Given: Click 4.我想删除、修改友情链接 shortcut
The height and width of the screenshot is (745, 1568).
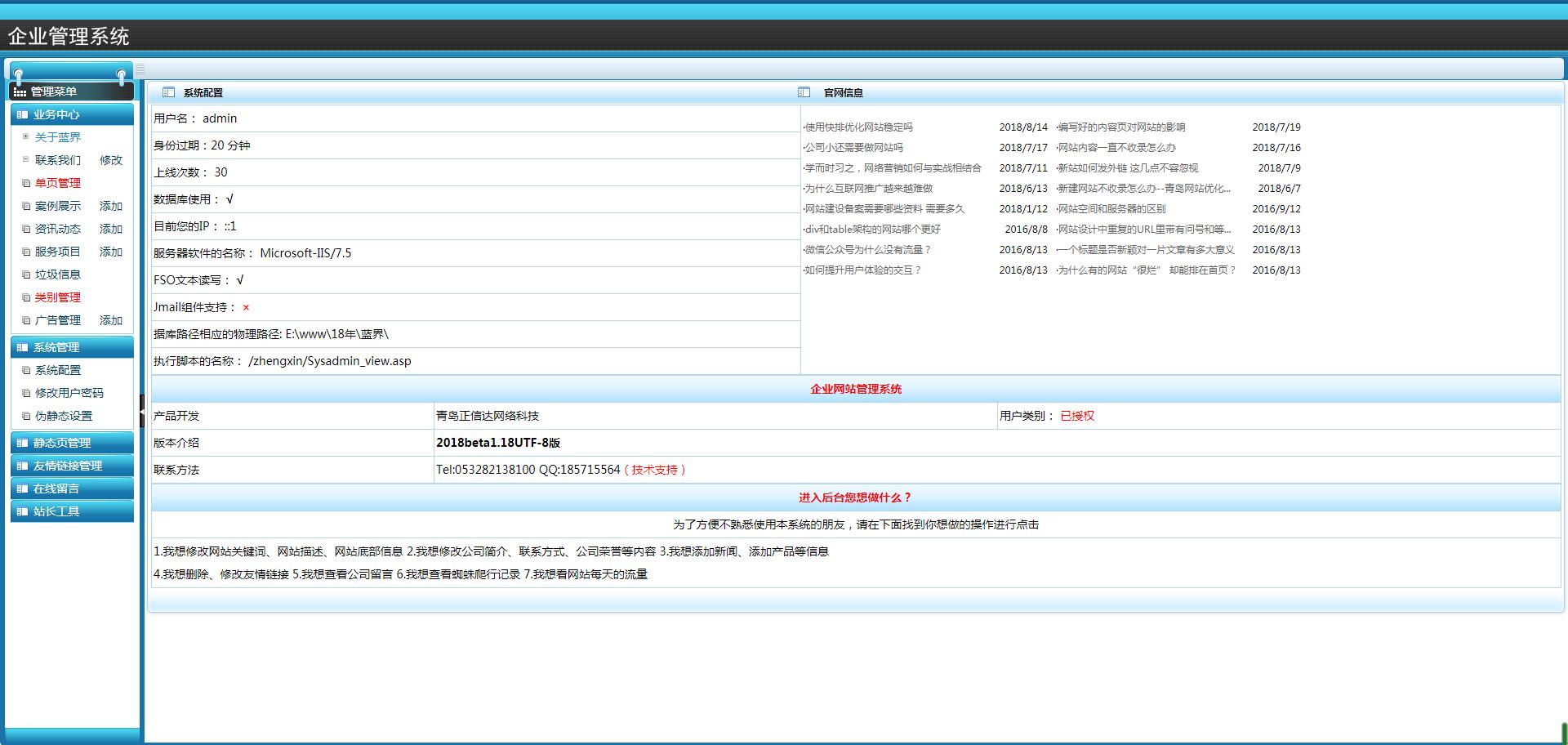Looking at the screenshot, I should coord(221,574).
